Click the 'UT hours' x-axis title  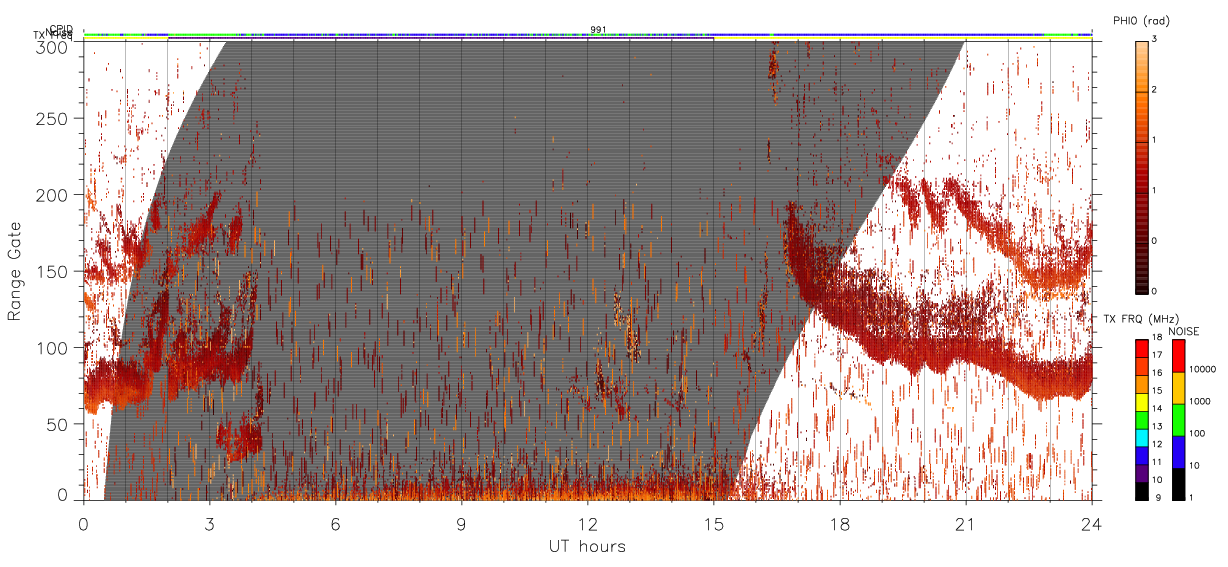tap(587, 547)
